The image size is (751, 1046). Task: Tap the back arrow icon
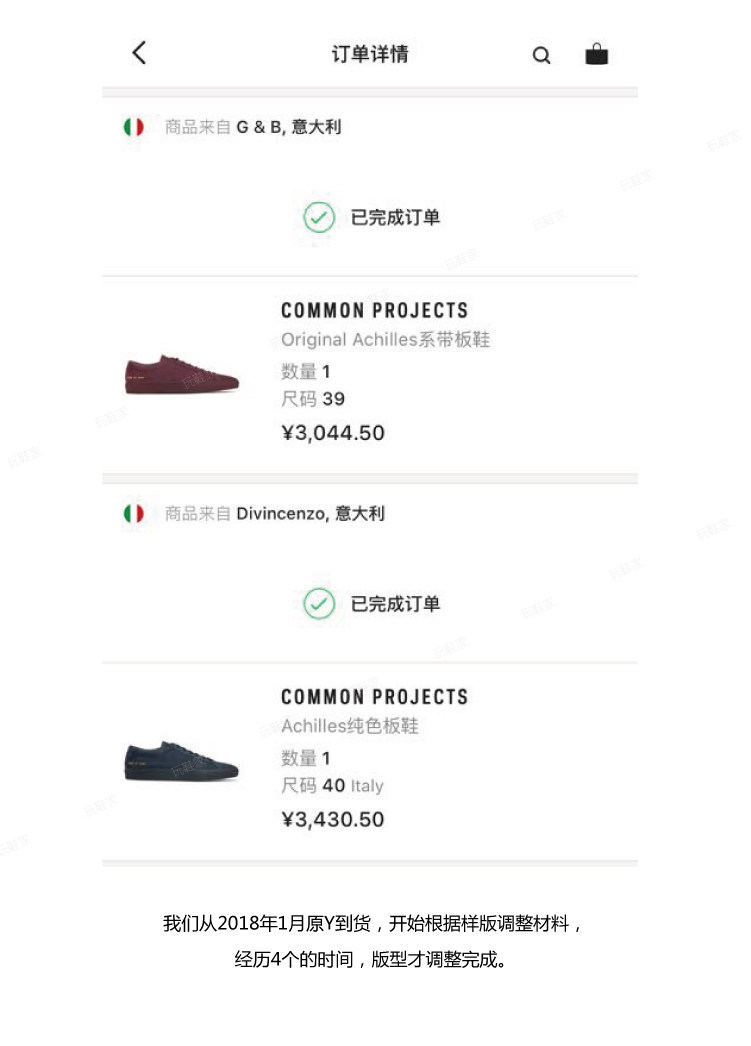(x=139, y=53)
